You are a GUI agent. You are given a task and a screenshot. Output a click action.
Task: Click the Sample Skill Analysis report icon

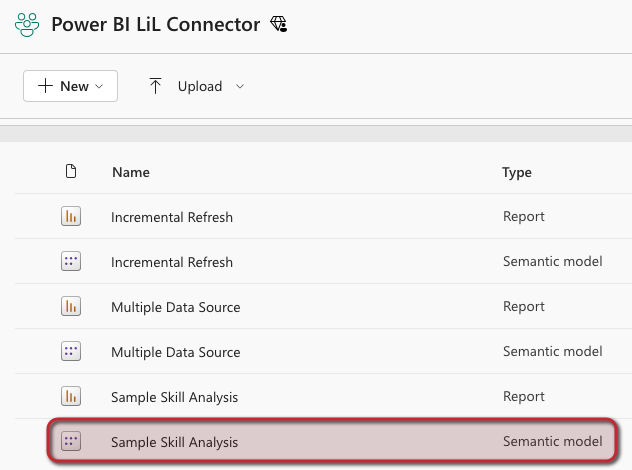tap(71, 396)
